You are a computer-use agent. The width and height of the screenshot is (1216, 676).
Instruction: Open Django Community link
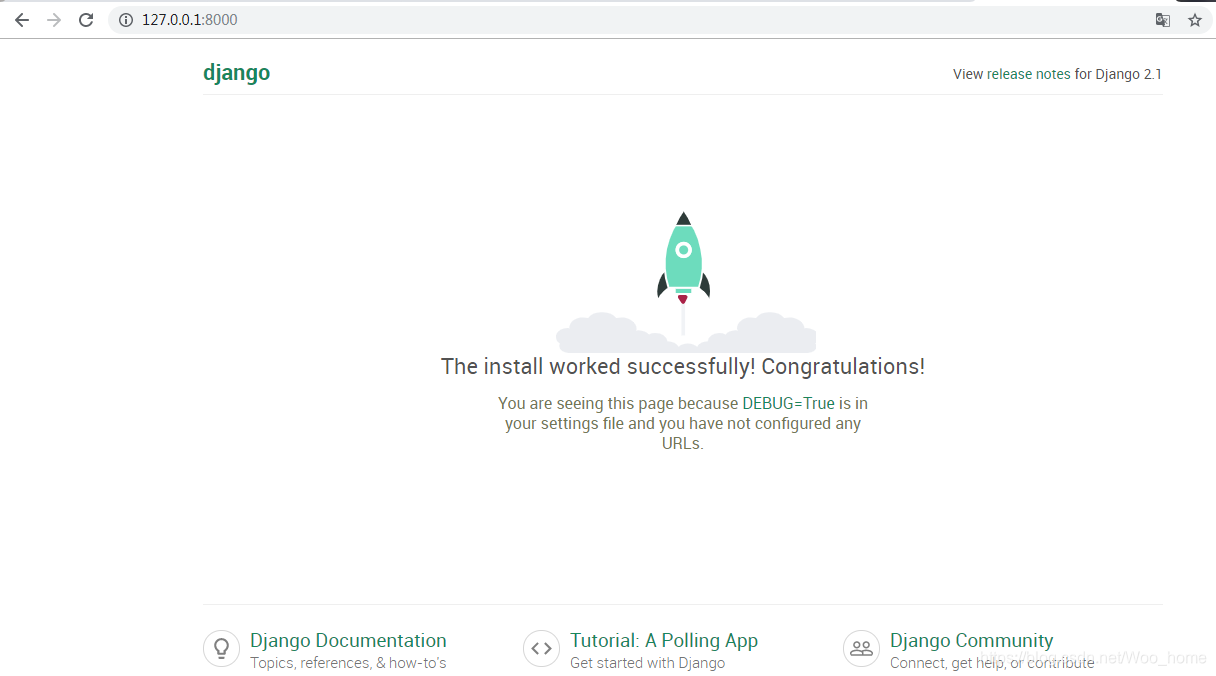click(972, 641)
